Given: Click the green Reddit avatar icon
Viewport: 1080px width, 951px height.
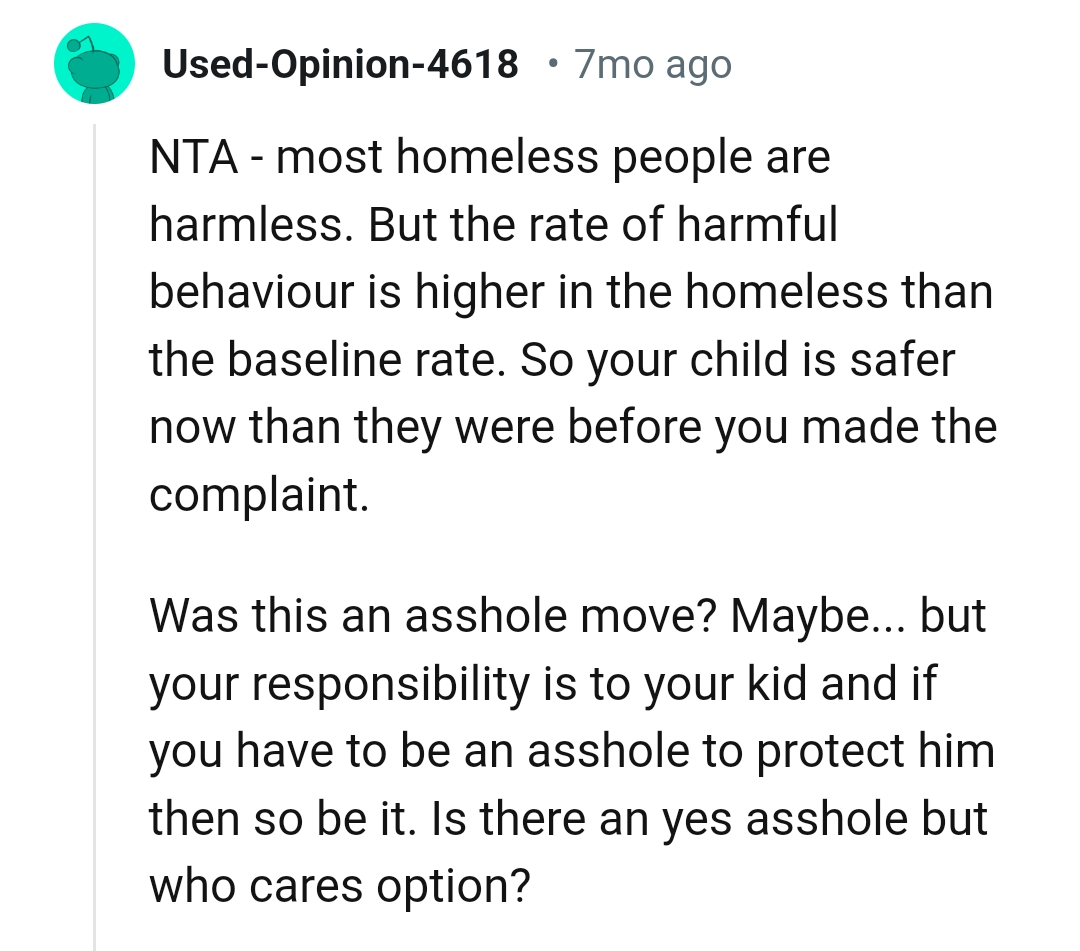Looking at the screenshot, I should tap(94, 66).
